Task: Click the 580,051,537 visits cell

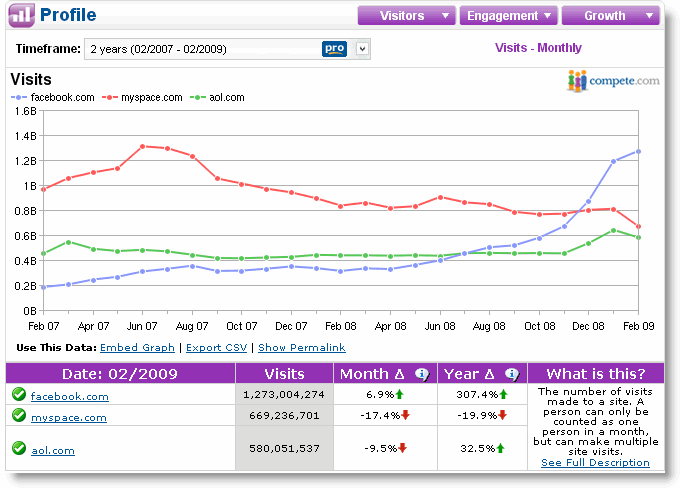Action: click(x=284, y=448)
